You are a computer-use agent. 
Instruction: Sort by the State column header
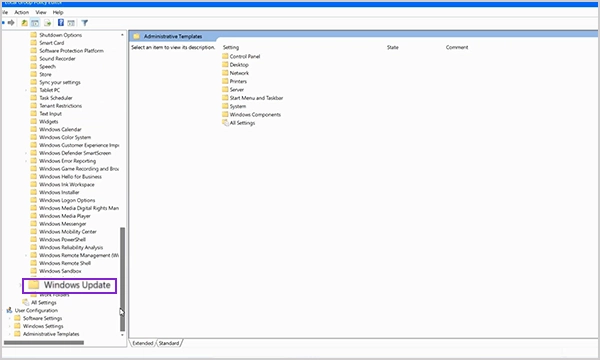click(393, 47)
